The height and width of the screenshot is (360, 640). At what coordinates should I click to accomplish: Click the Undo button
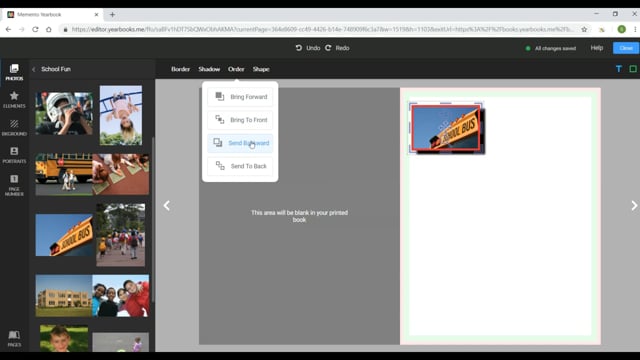(308, 48)
